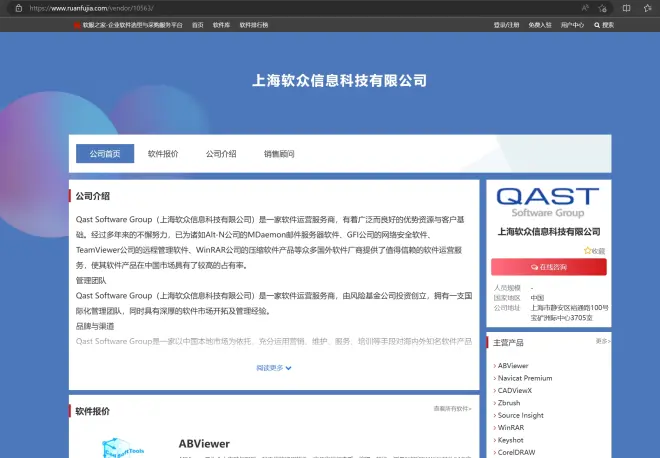Open 登录/注册 link in top navigation
Screen dimensions: 660x458
click(x=506, y=24)
